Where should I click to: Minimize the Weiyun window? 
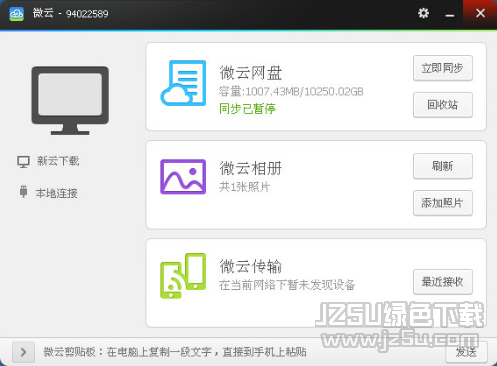pos(450,14)
